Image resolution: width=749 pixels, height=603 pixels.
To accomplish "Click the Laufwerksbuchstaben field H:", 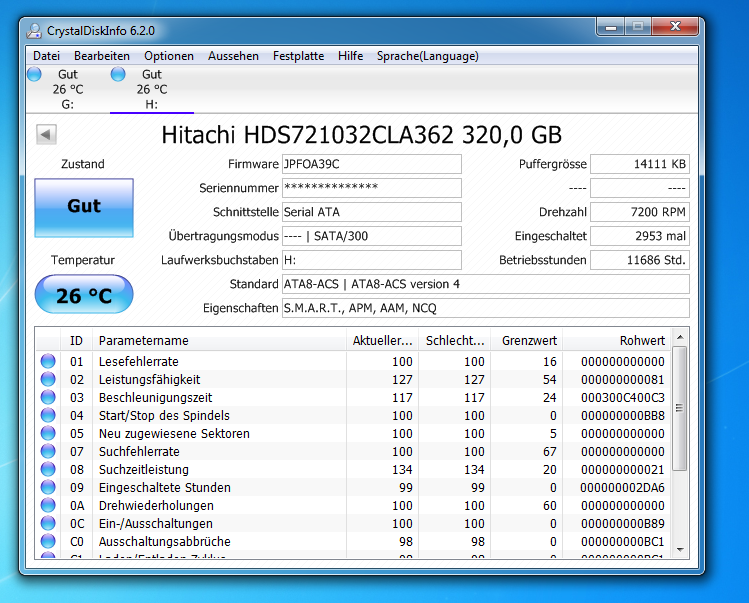I will tap(372, 260).
